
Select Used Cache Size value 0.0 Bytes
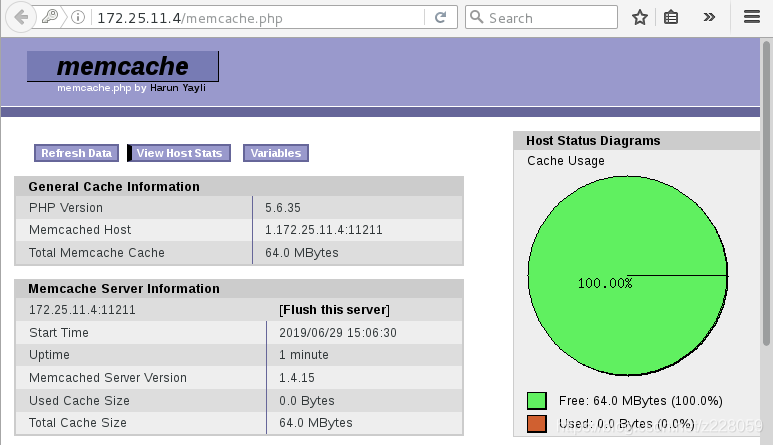307,401
